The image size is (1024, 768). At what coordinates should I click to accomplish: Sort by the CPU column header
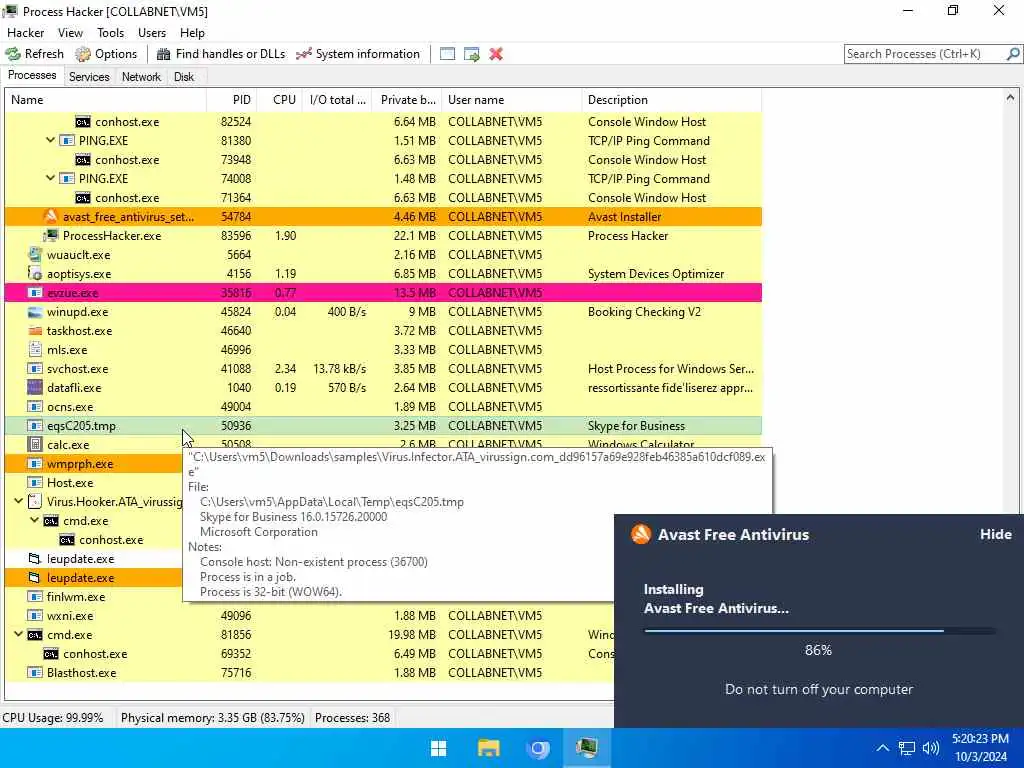point(280,100)
